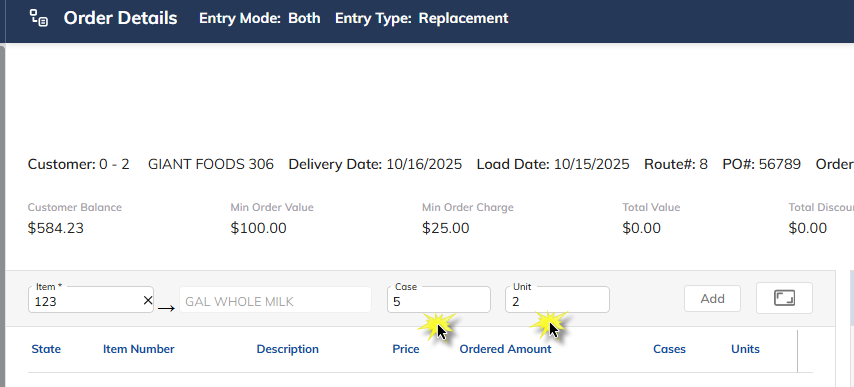The width and height of the screenshot is (854, 387).
Task: Click the arrow icon beside the Item field
Action: 166,309
